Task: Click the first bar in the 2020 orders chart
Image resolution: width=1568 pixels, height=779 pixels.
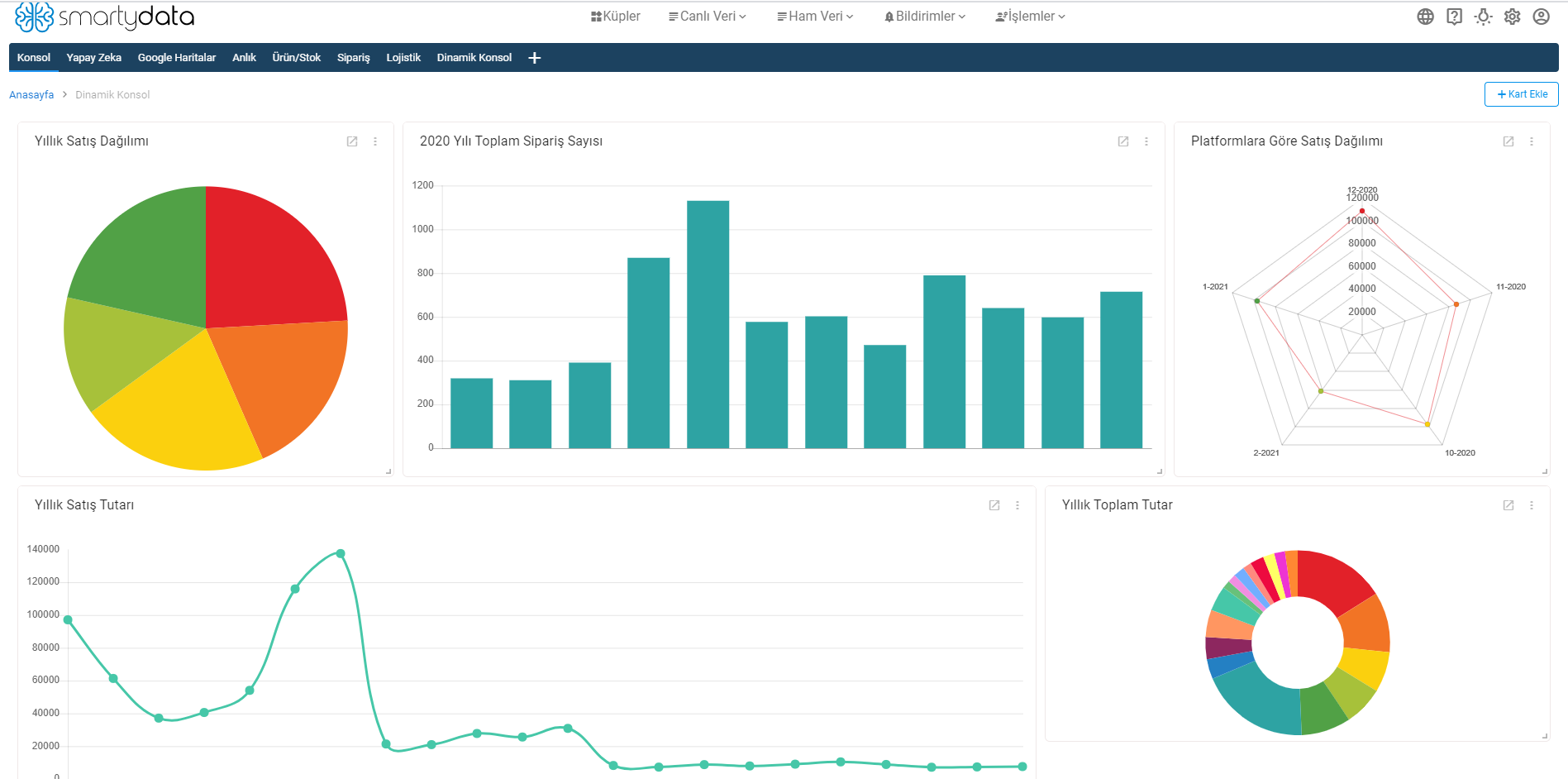Action: click(471, 413)
